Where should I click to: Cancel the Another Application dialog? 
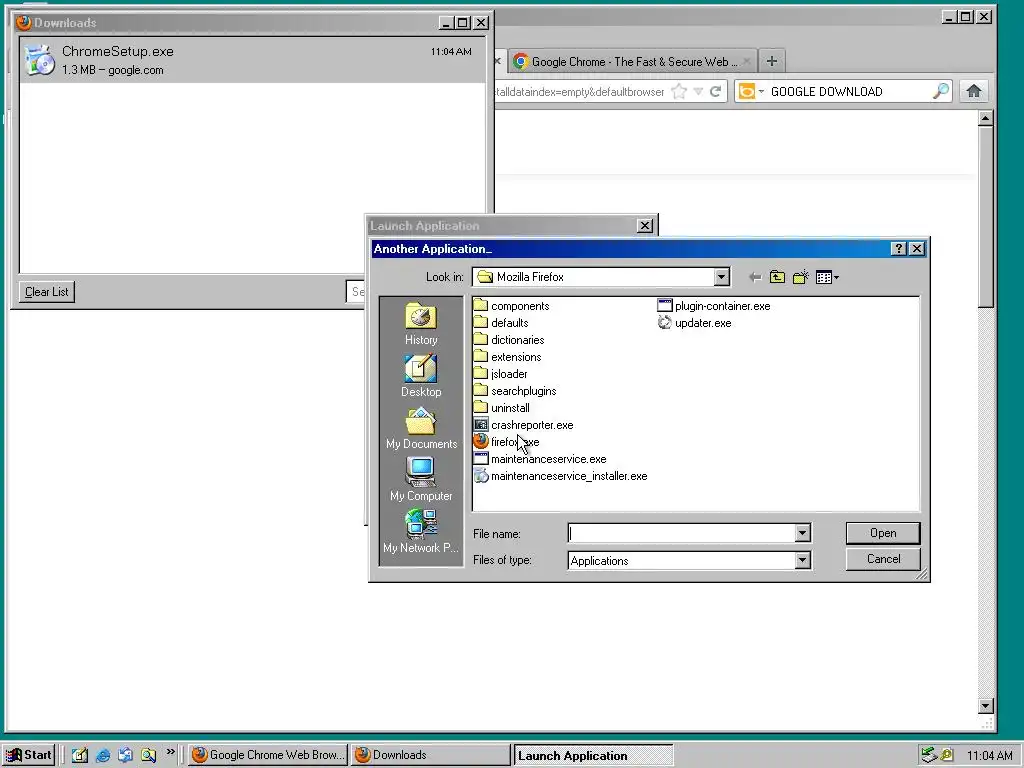(883, 559)
